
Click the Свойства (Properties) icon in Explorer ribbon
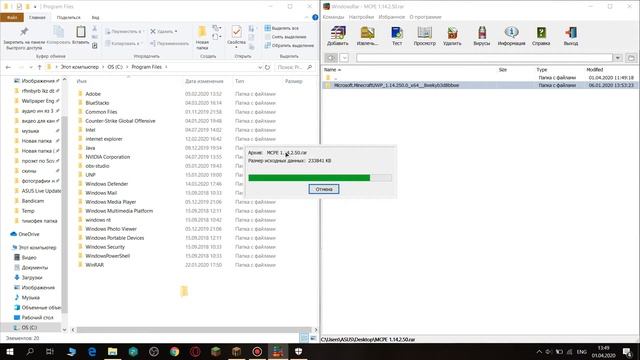pos(236,32)
